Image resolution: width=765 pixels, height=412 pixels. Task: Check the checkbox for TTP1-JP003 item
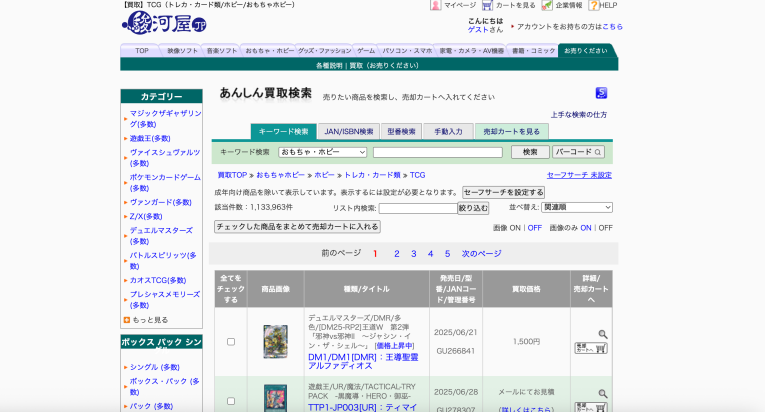231,401
